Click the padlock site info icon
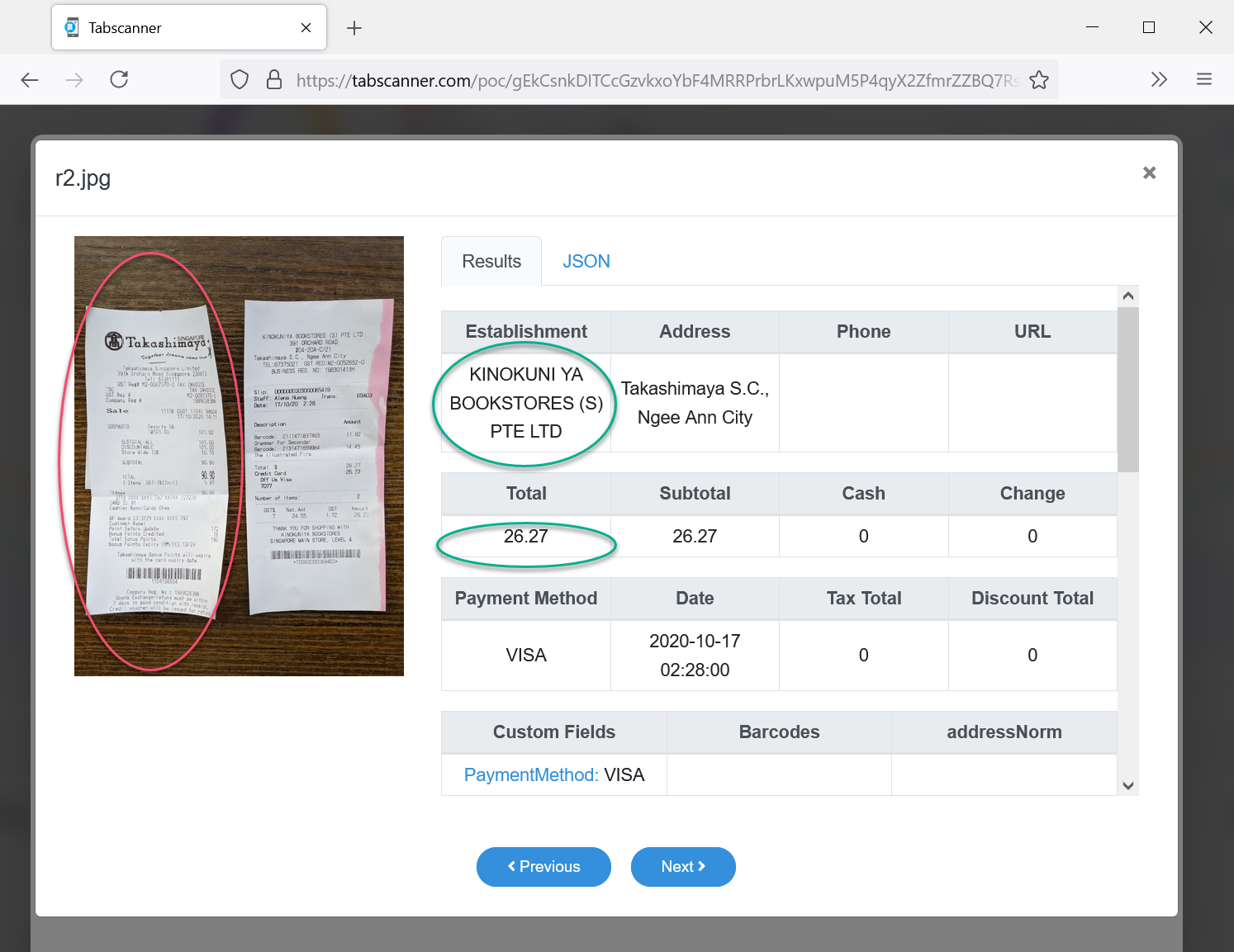The image size is (1234, 952). pyautogui.click(x=274, y=79)
